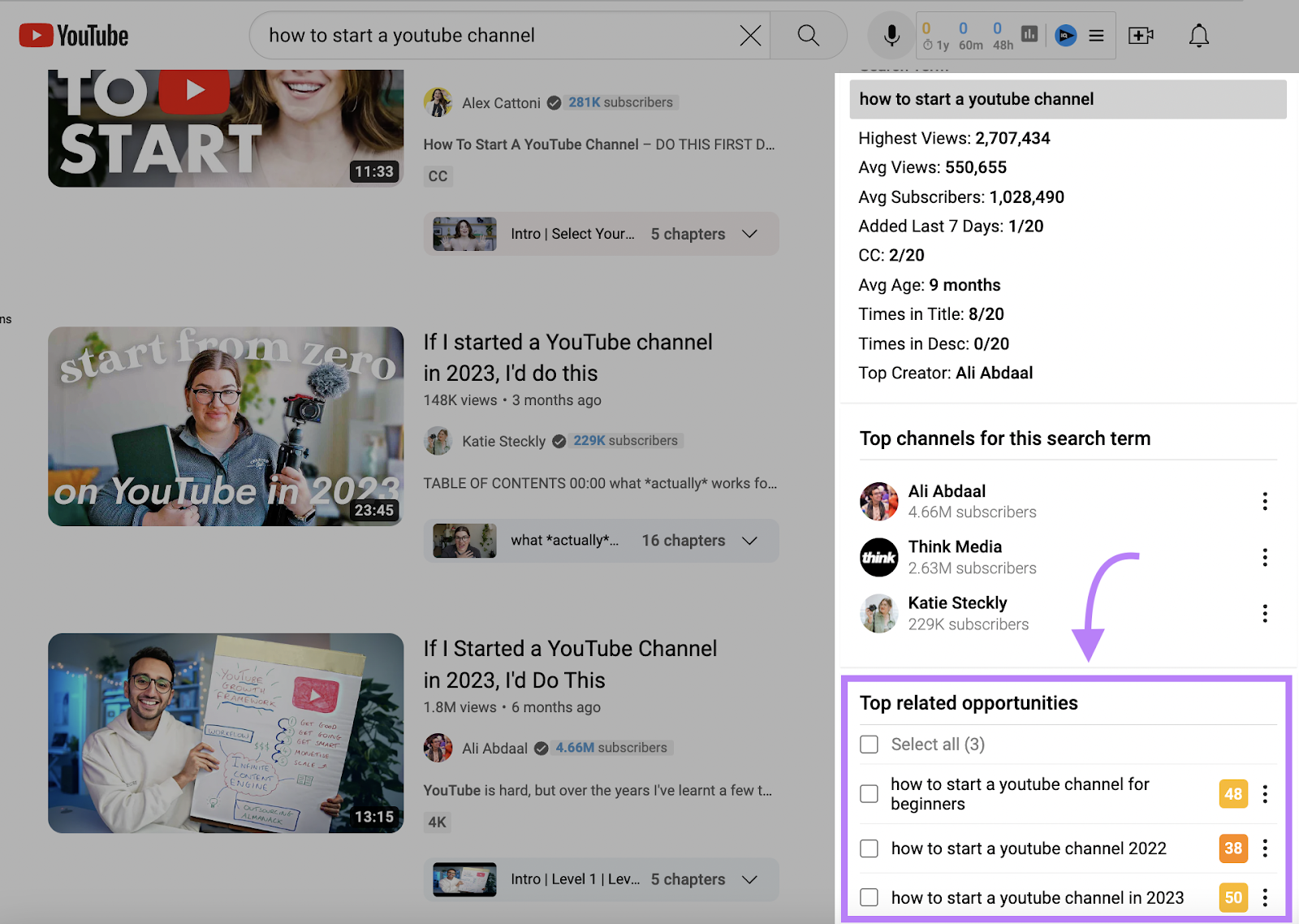The width and height of the screenshot is (1299, 924).
Task: Check 'how to start a youtube channel for beginners'
Action: 869,794
